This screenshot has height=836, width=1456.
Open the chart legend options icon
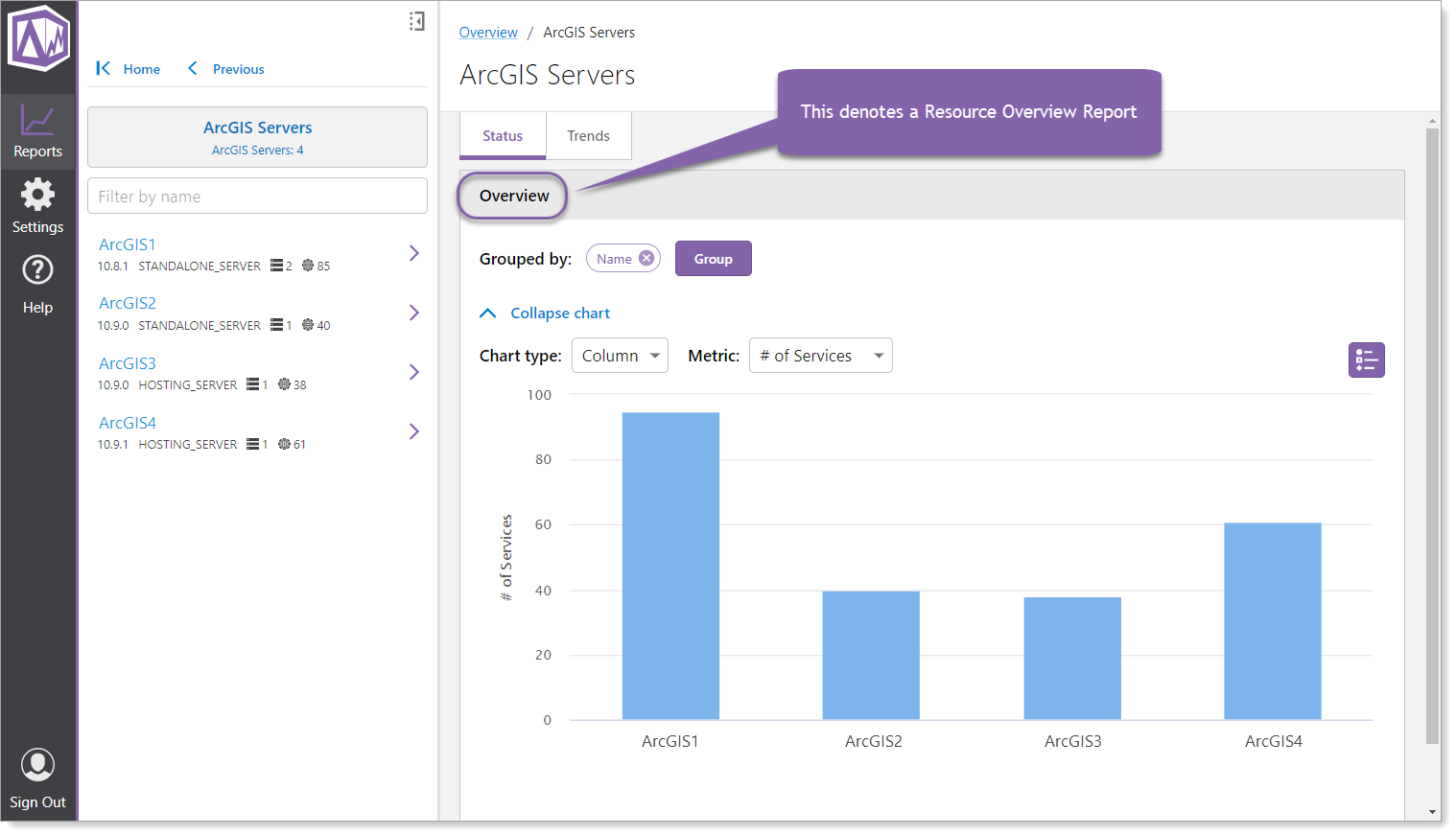pyautogui.click(x=1366, y=360)
